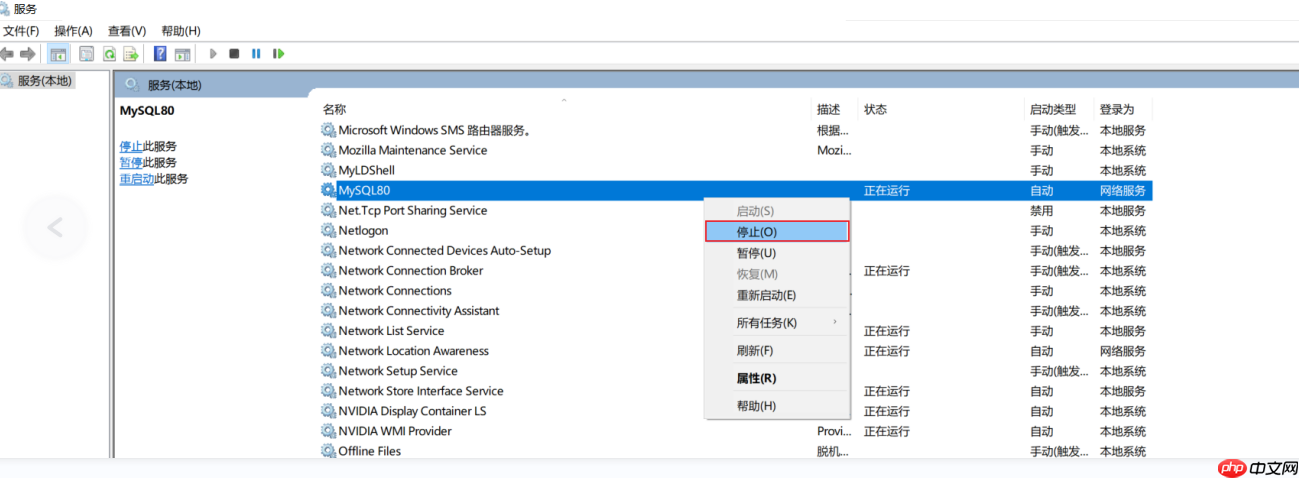
Task: Click the gear icon beside Mozilla Maintenance Service
Action: 328,150
